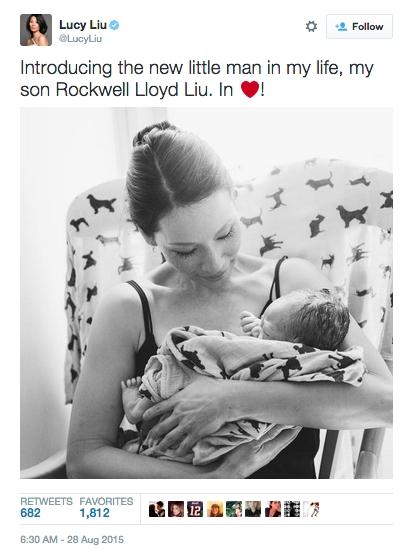Open the Lucy Liu display name link

pos(83,25)
